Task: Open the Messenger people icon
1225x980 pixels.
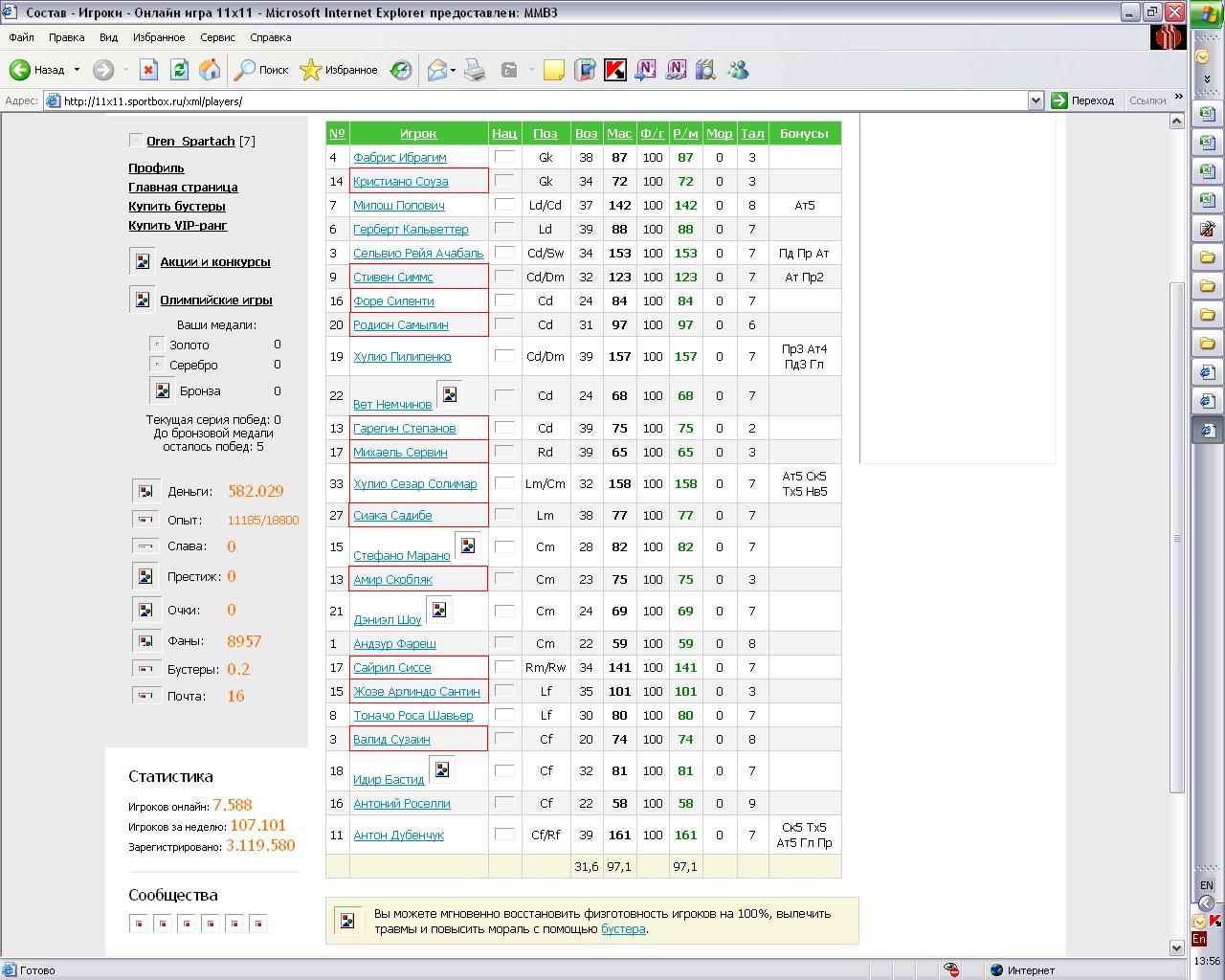Action: tap(738, 70)
